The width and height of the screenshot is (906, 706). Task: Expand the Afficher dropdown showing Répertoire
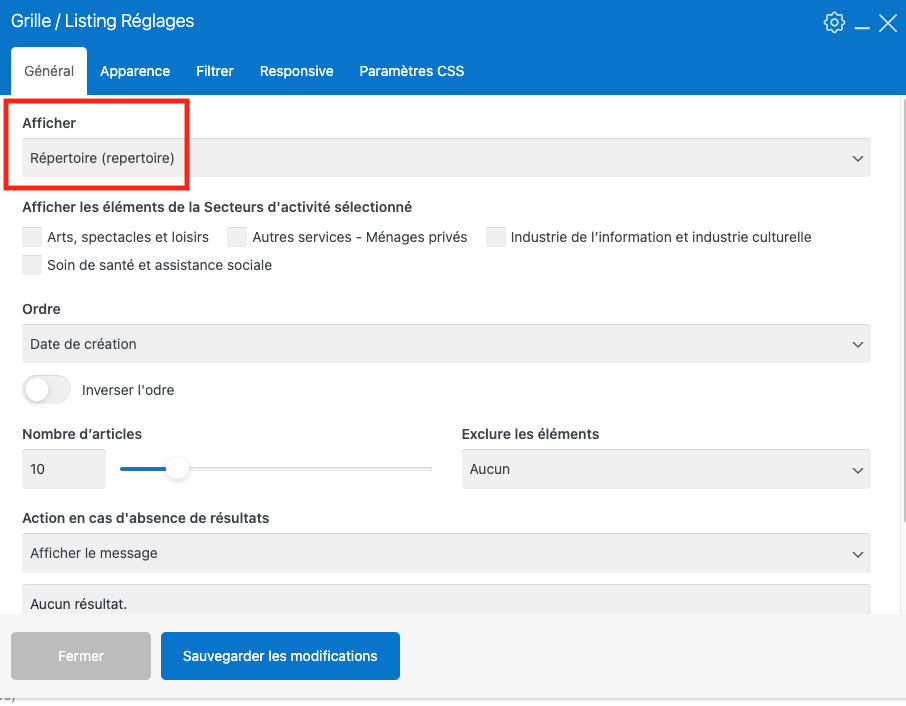click(446, 158)
